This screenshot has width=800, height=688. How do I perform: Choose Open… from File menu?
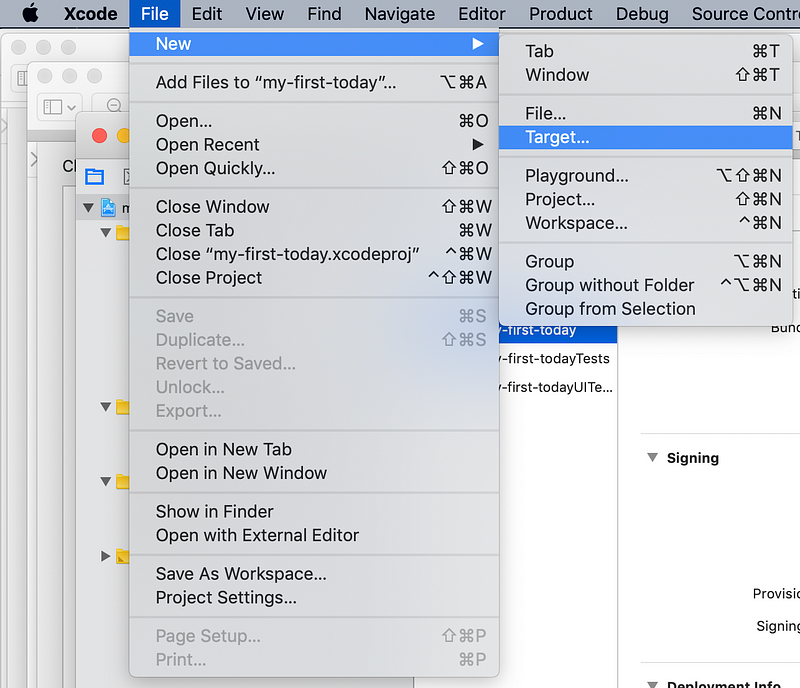(x=314, y=121)
